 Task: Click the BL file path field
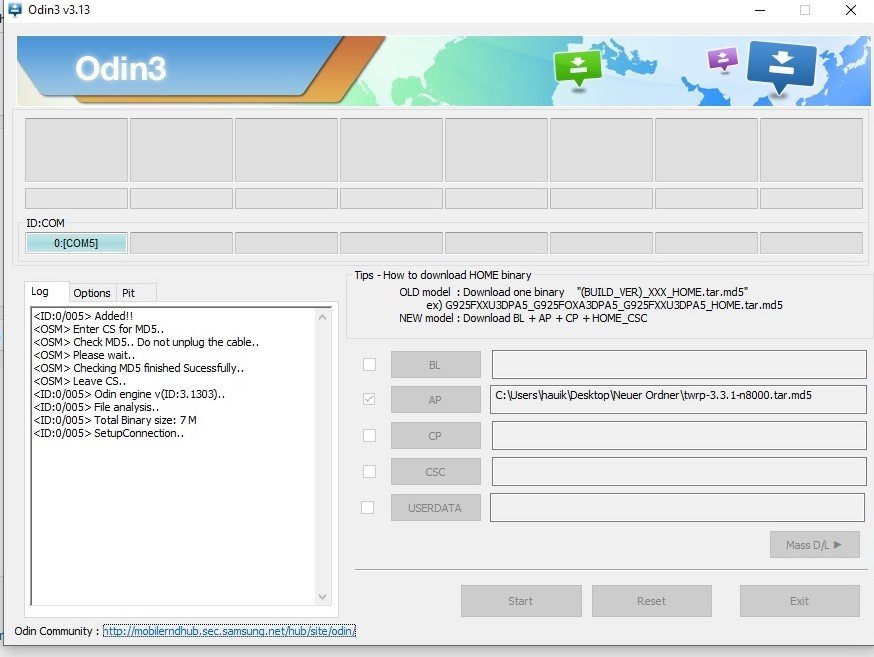point(679,364)
